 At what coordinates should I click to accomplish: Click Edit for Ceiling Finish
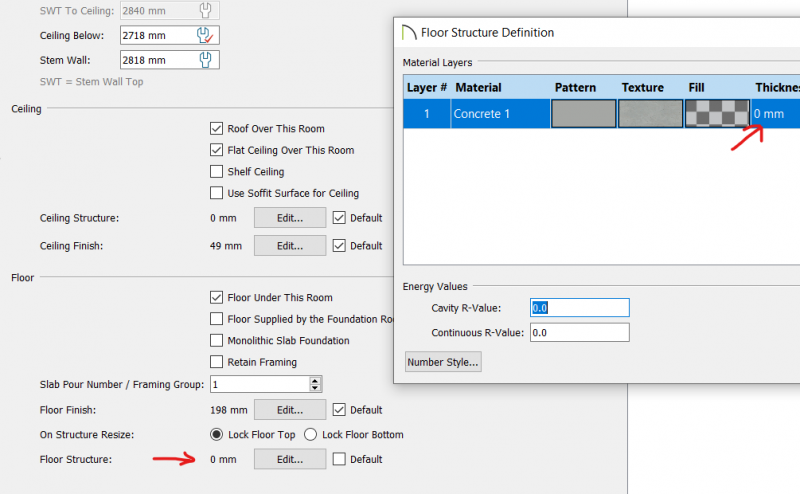tap(290, 246)
